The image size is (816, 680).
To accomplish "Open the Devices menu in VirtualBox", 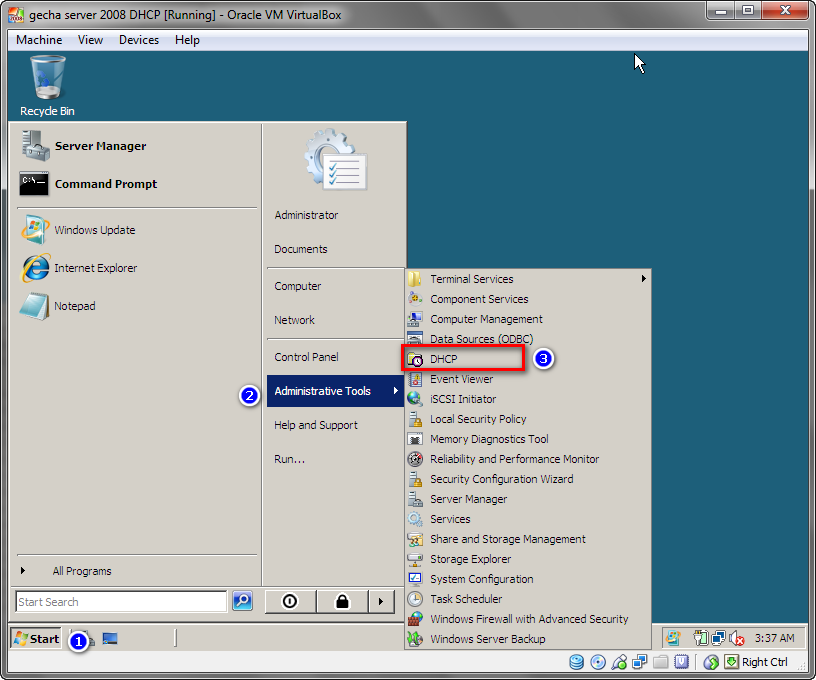I will pyautogui.click(x=138, y=40).
